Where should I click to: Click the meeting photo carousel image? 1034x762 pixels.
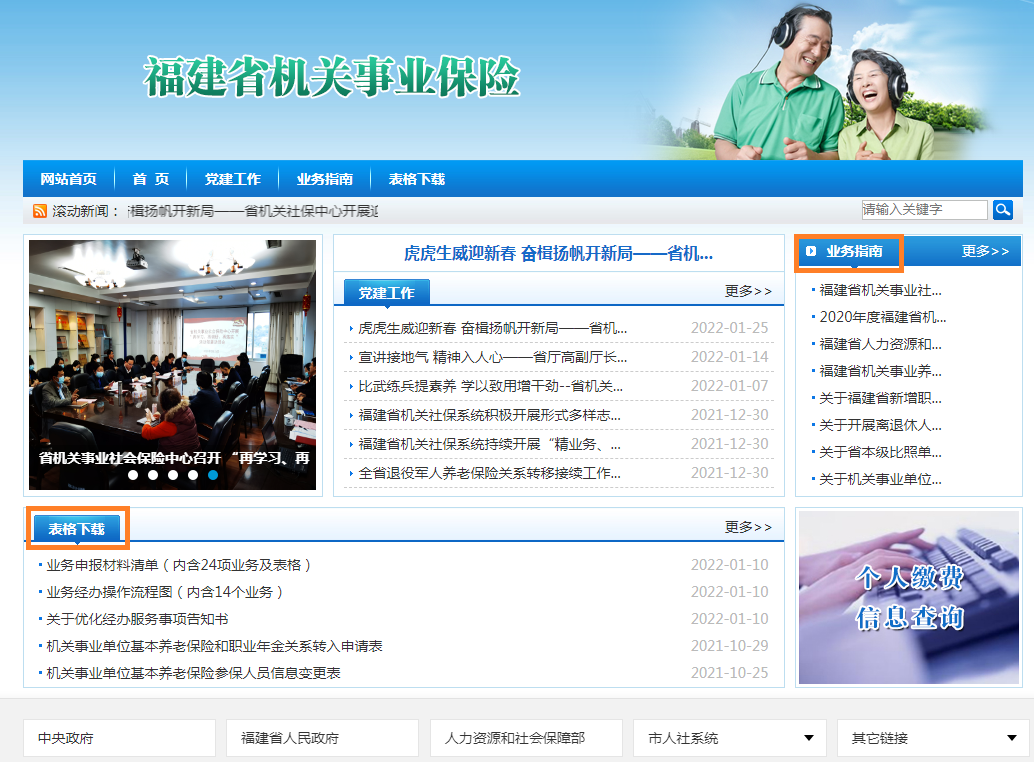pyautogui.click(x=172, y=350)
